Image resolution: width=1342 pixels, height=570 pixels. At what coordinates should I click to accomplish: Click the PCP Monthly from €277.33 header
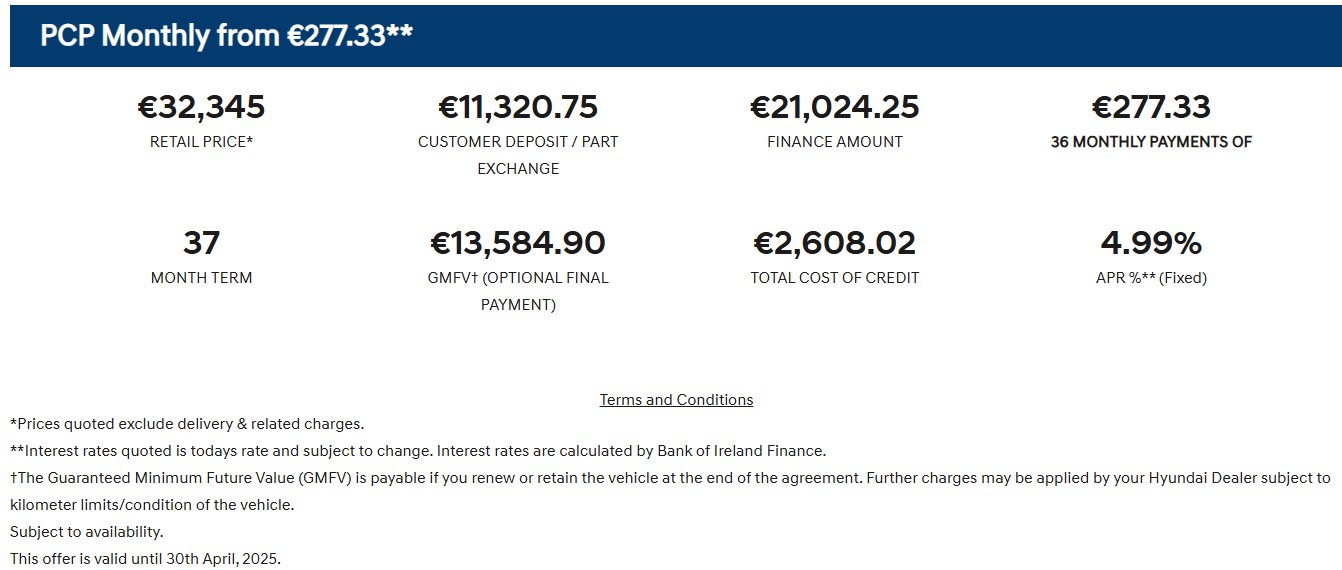(x=227, y=36)
